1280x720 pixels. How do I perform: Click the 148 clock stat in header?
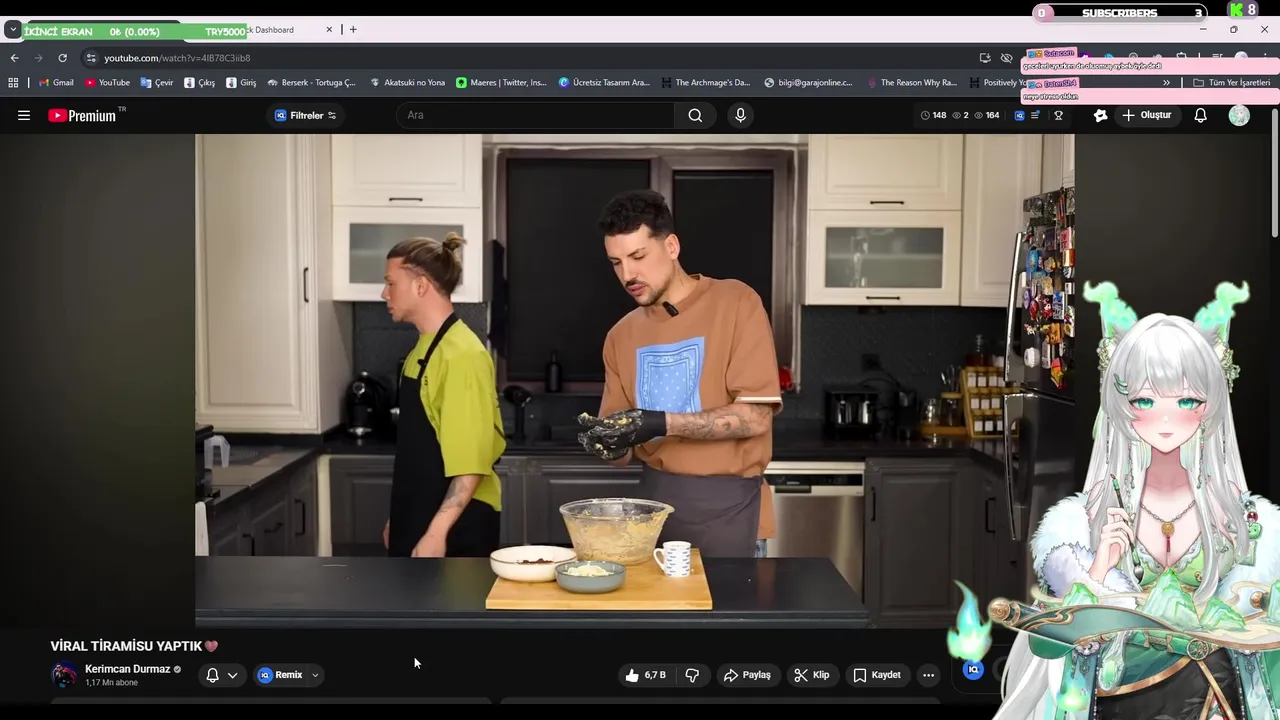933,115
